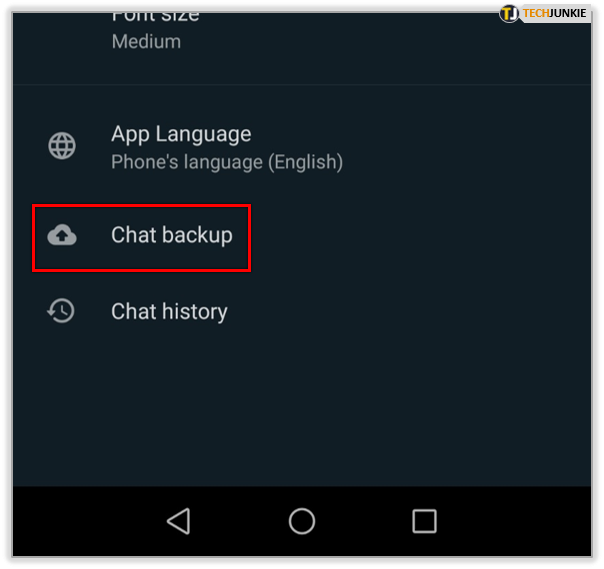The width and height of the screenshot is (604, 569).
Task: Tap the Android back triangle button
Action: click(179, 521)
